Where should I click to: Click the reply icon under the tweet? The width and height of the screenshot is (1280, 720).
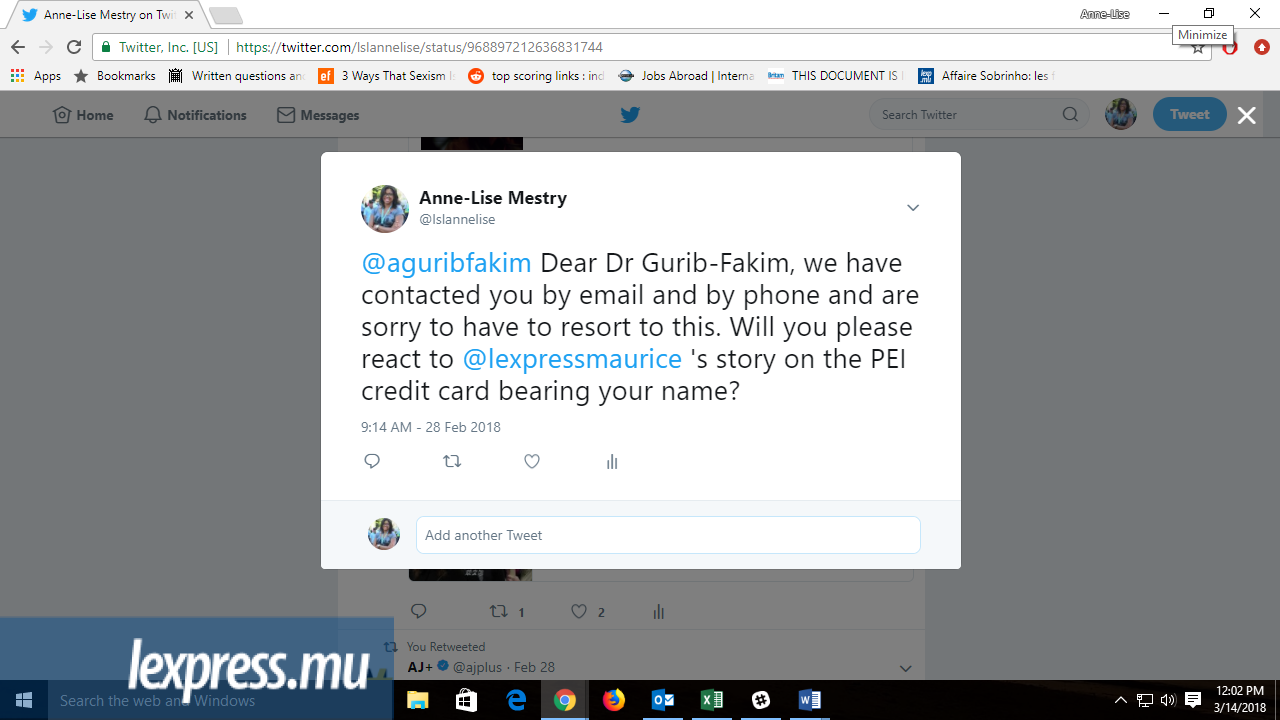point(372,461)
